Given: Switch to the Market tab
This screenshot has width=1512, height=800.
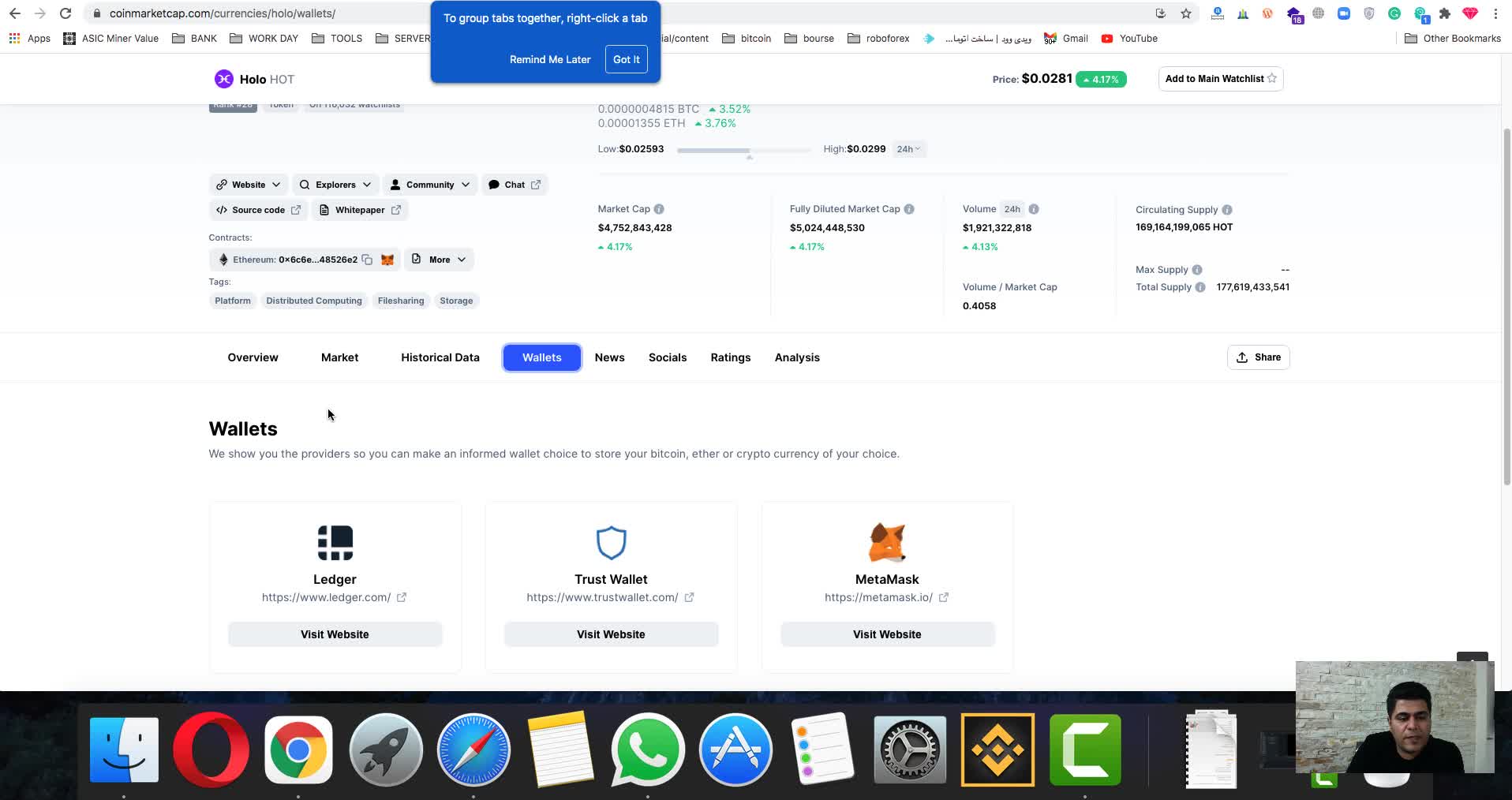Looking at the screenshot, I should click(339, 357).
